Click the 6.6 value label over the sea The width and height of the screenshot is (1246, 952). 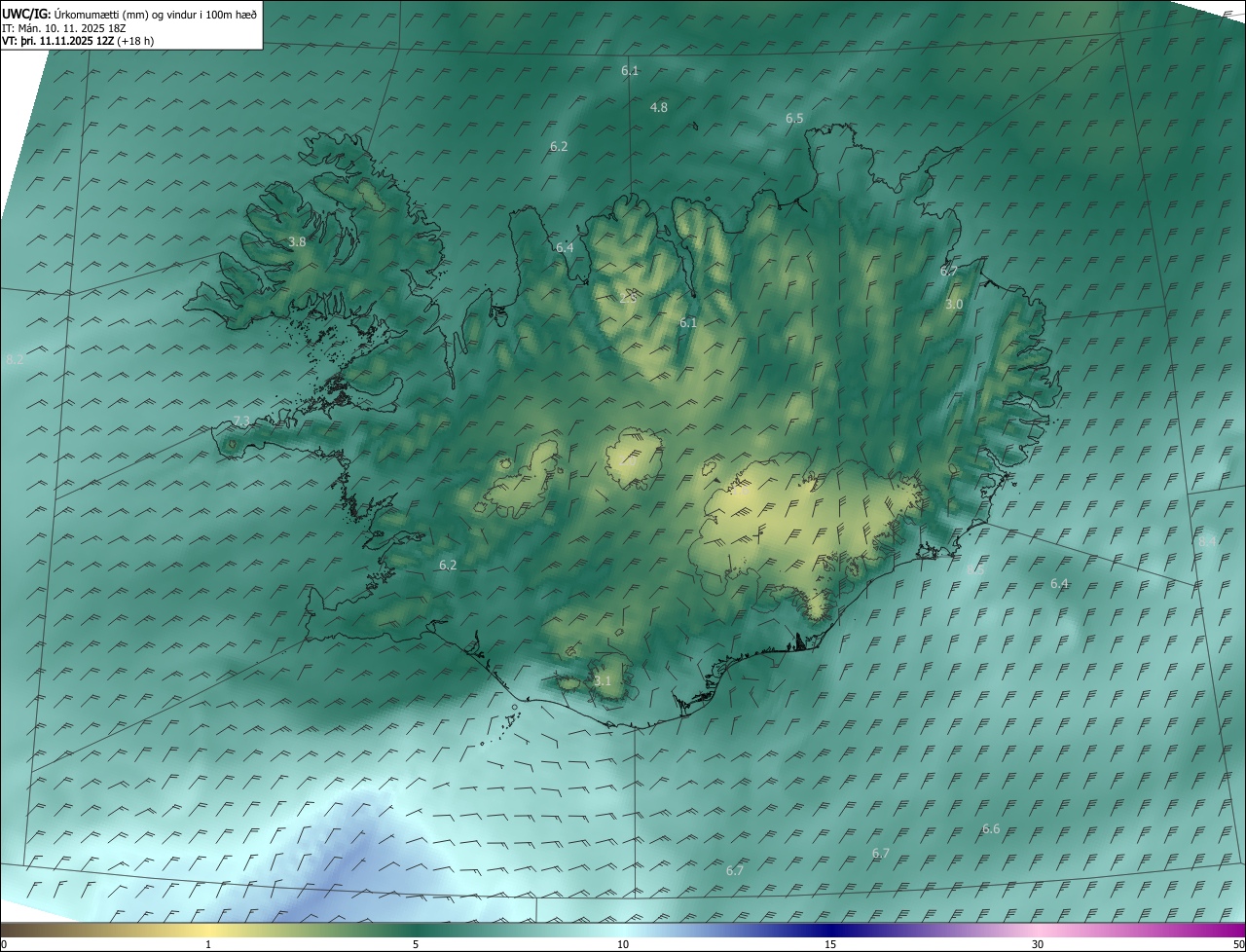(x=991, y=828)
